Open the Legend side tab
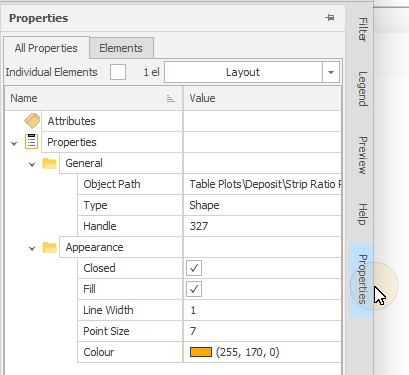The image size is (409, 375). pyautogui.click(x=362, y=89)
